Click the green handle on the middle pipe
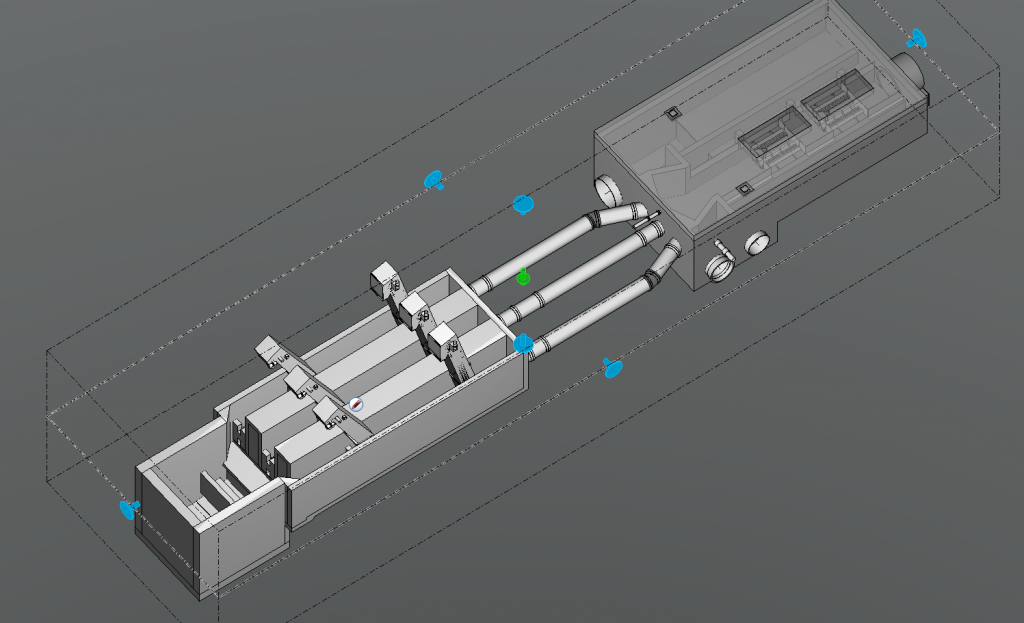The image size is (1024, 623). pos(523,276)
